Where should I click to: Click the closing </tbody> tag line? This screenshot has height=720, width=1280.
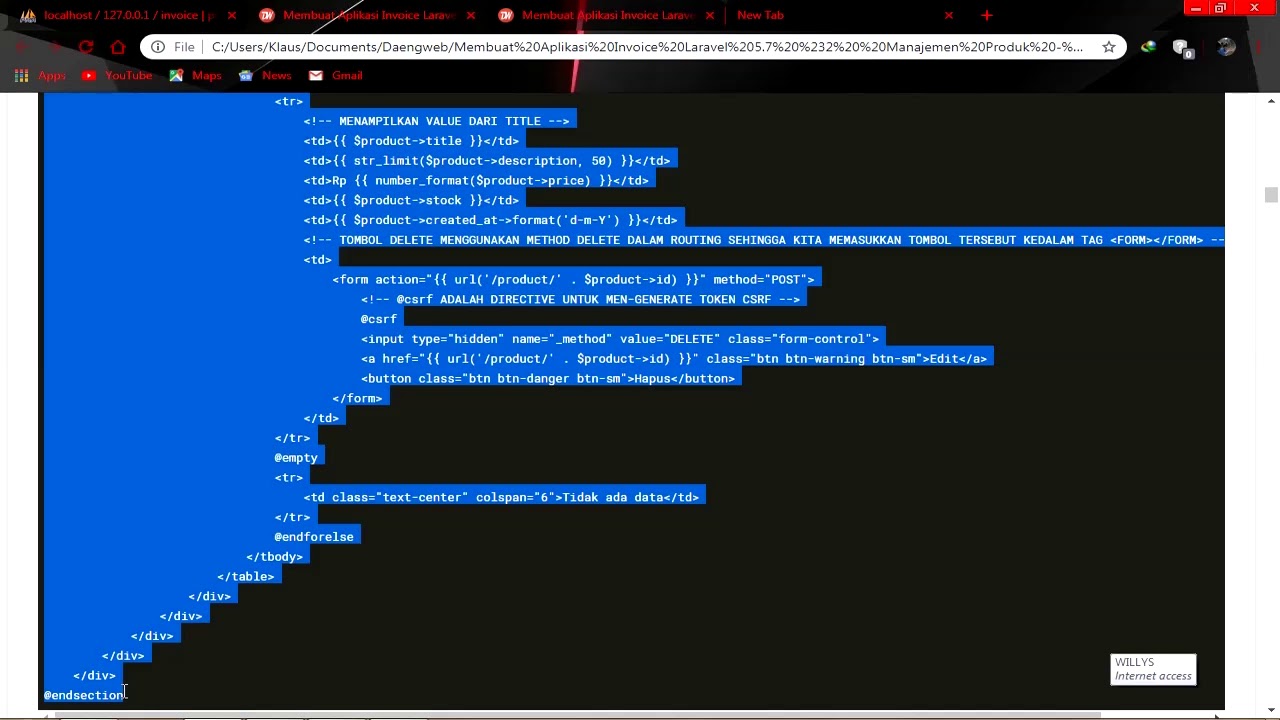275,556
